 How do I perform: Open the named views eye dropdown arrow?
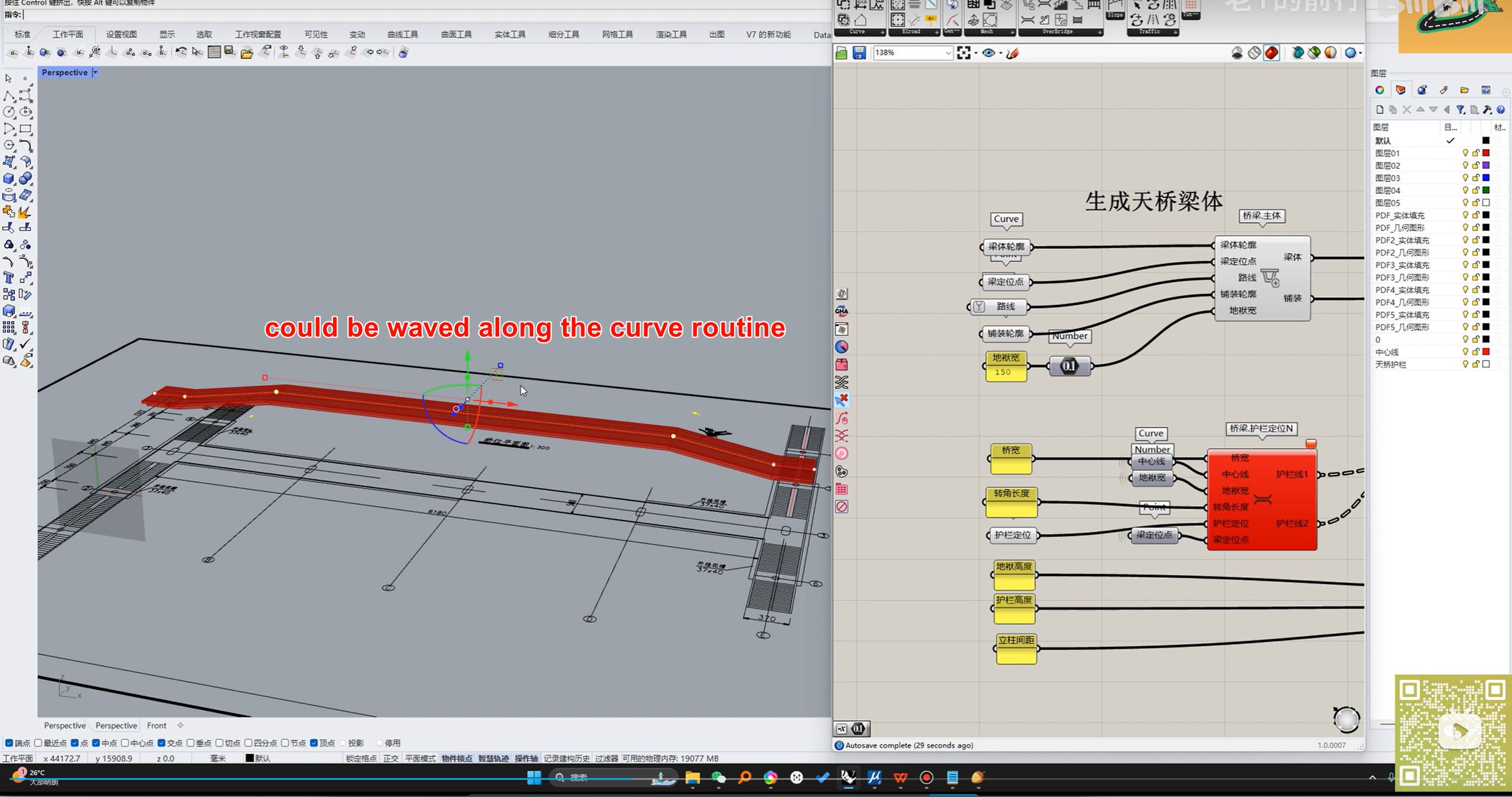pyautogui.click(x=1001, y=53)
